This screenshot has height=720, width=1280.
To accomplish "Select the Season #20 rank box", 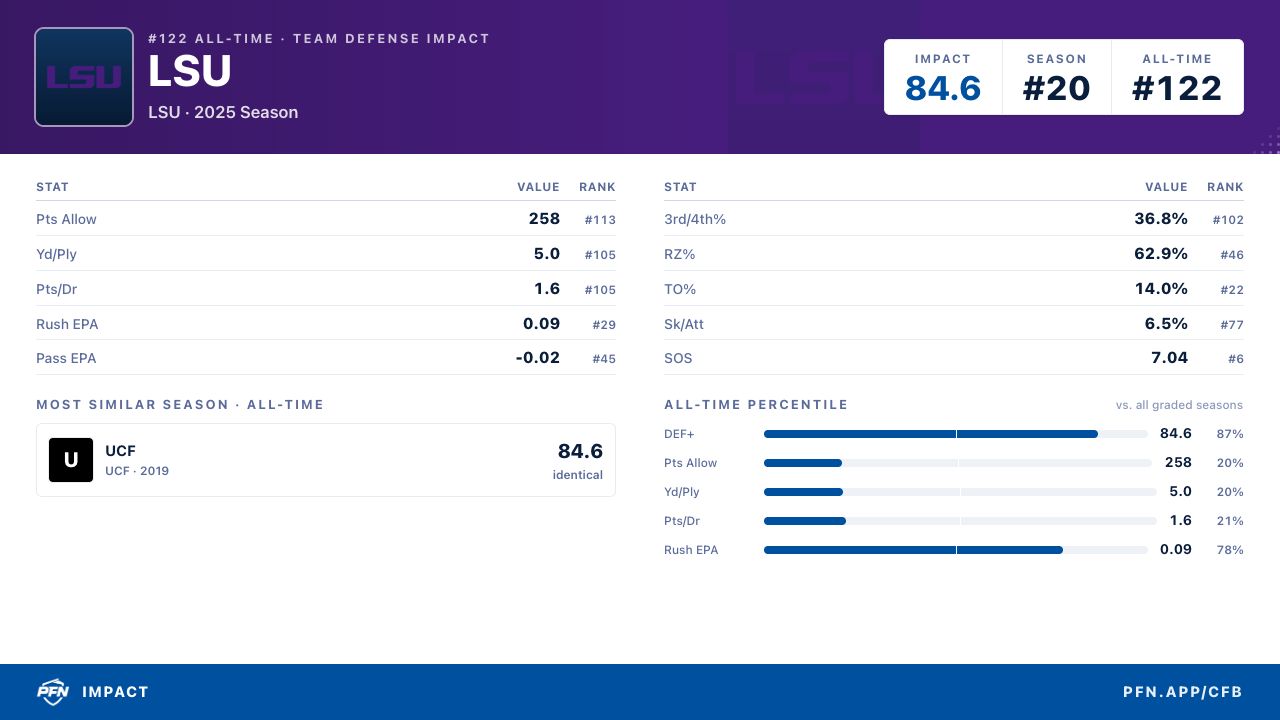I will pyautogui.click(x=1056, y=77).
